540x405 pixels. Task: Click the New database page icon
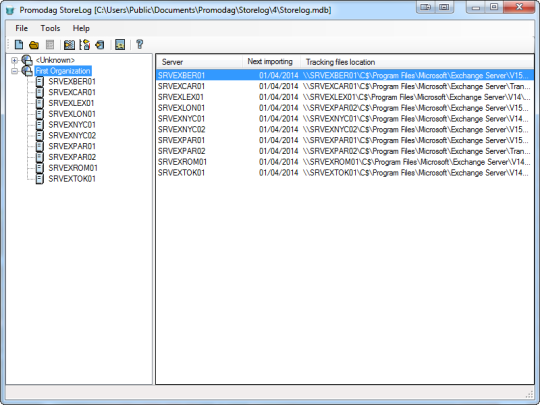tap(19, 44)
